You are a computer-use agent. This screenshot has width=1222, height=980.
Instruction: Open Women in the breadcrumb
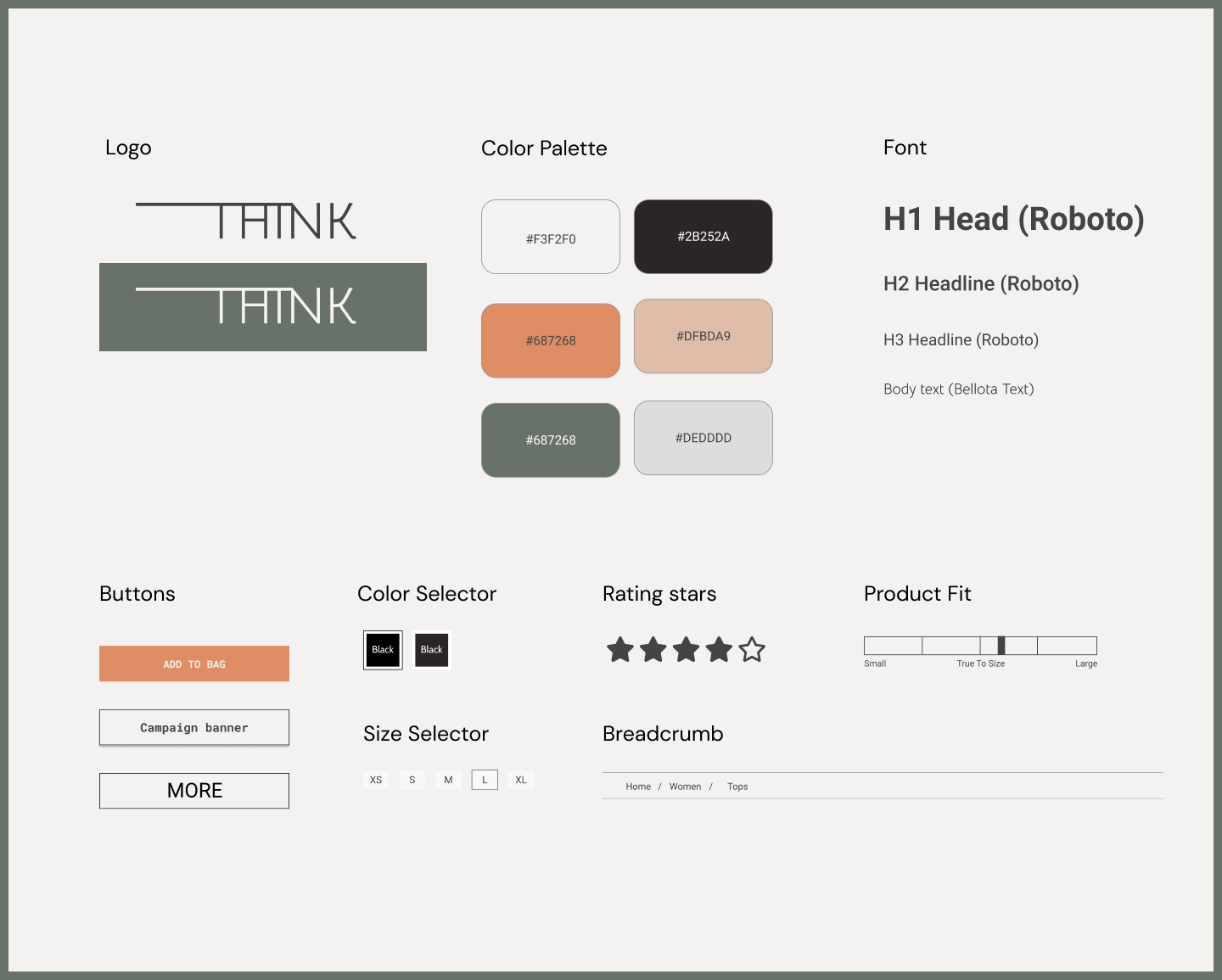[x=685, y=787]
